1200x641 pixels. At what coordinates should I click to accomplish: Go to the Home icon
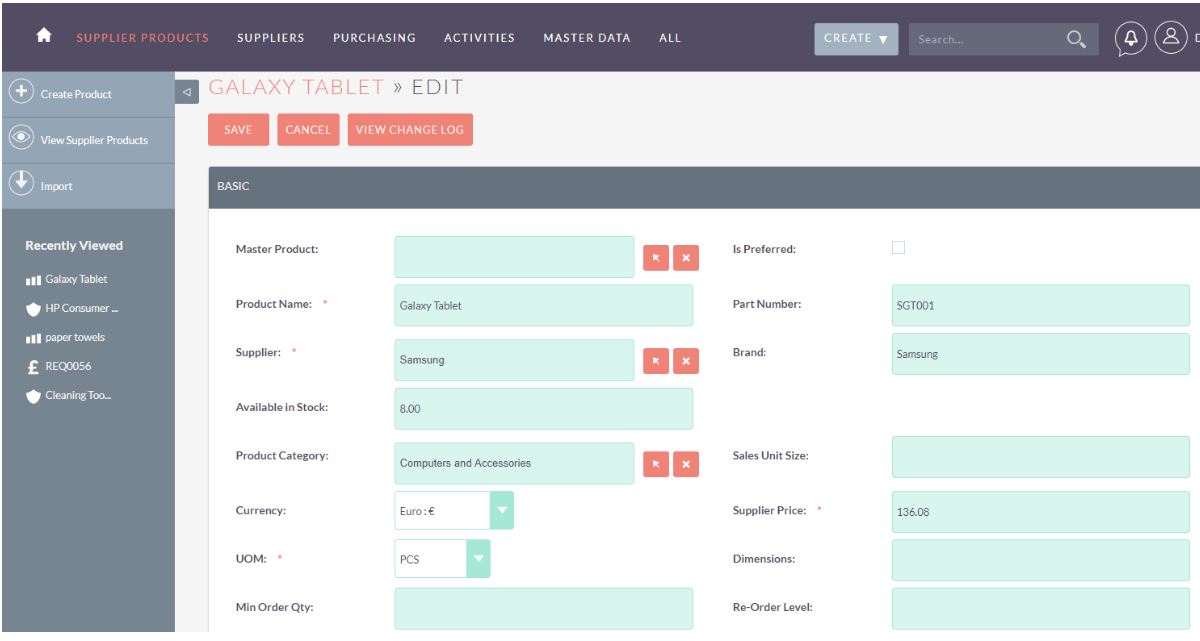click(x=43, y=36)
